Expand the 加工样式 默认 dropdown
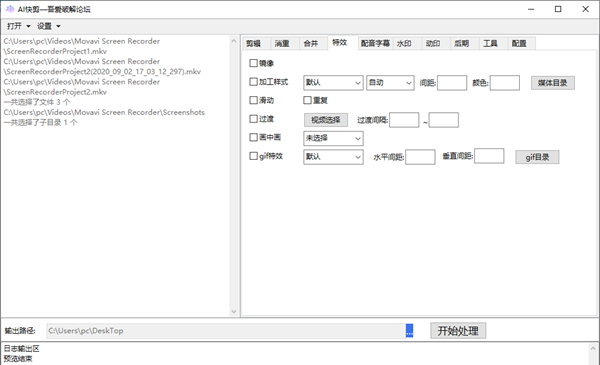 333,83
